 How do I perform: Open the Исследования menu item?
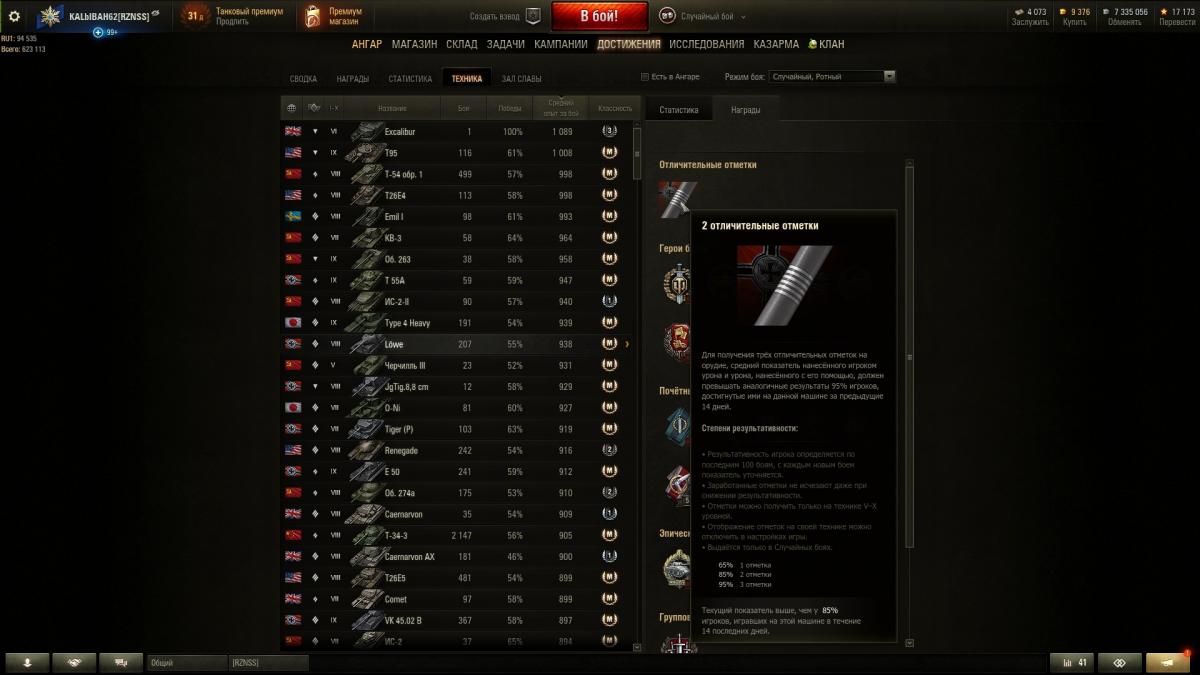[x=707, y=44]
